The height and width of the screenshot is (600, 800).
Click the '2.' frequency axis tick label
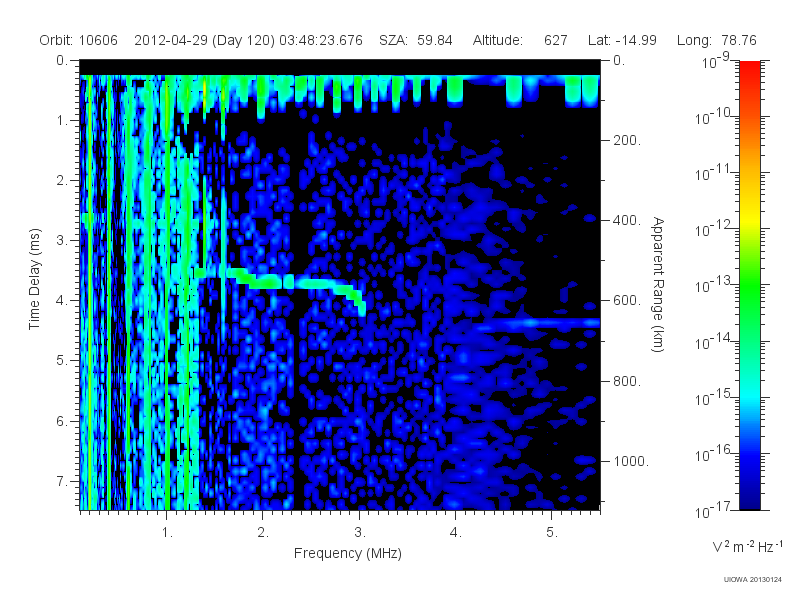click(x=263, y=533)
